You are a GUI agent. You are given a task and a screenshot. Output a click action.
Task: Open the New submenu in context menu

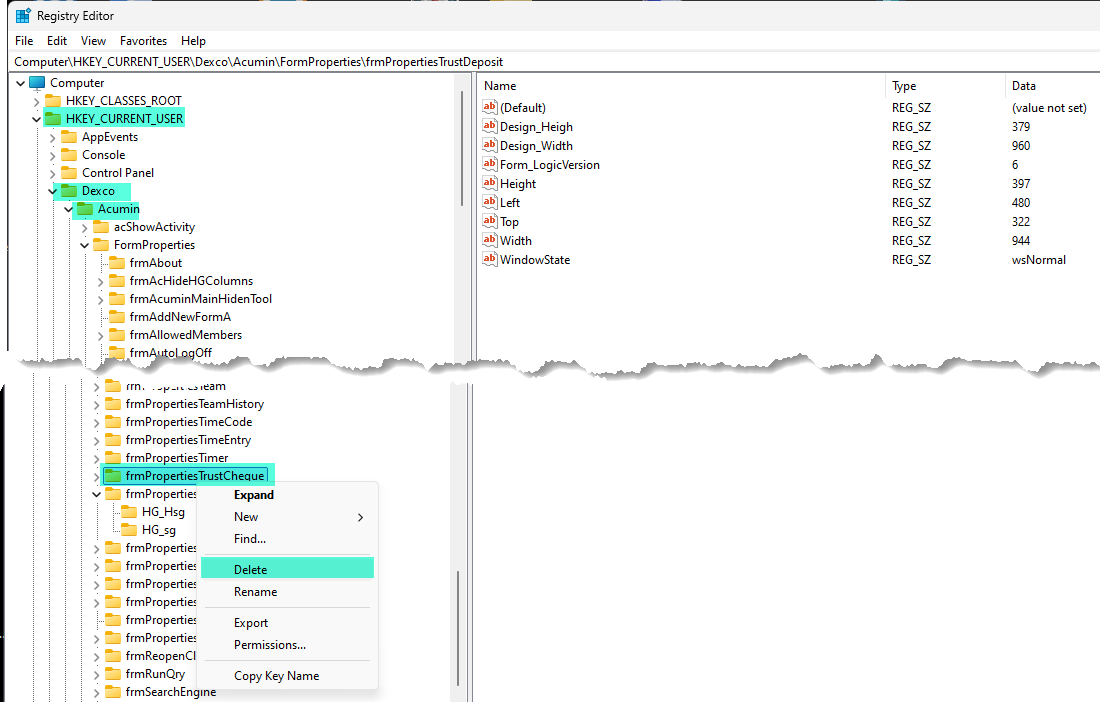click(x=288, y=517)
